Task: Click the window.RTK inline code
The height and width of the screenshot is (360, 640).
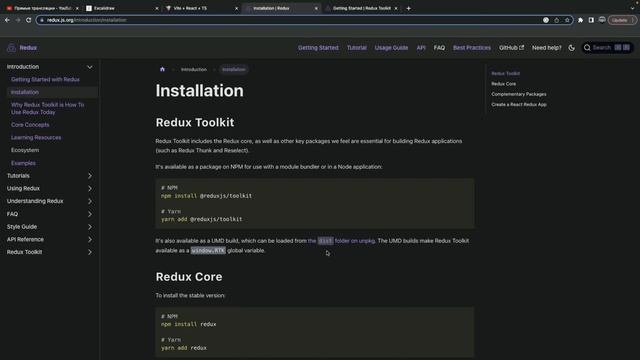Action: pos(208,251)
